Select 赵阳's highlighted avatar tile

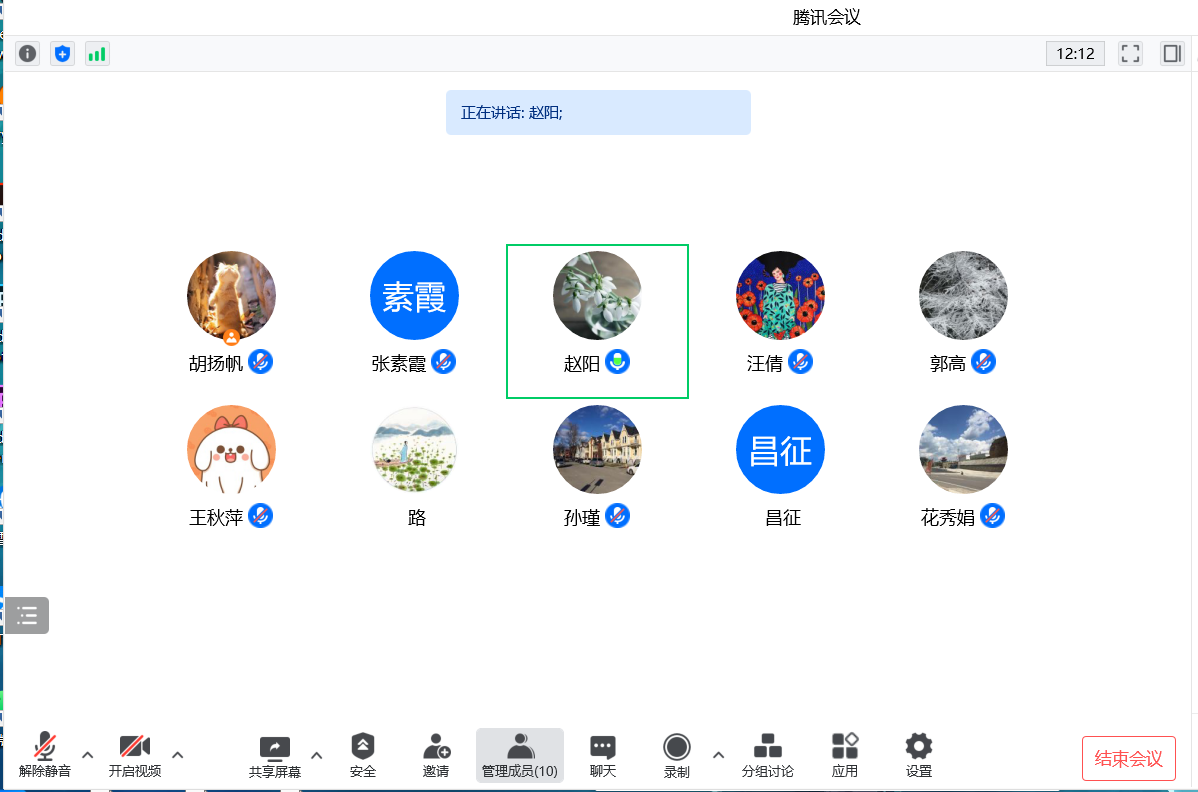tap(597, 320)
